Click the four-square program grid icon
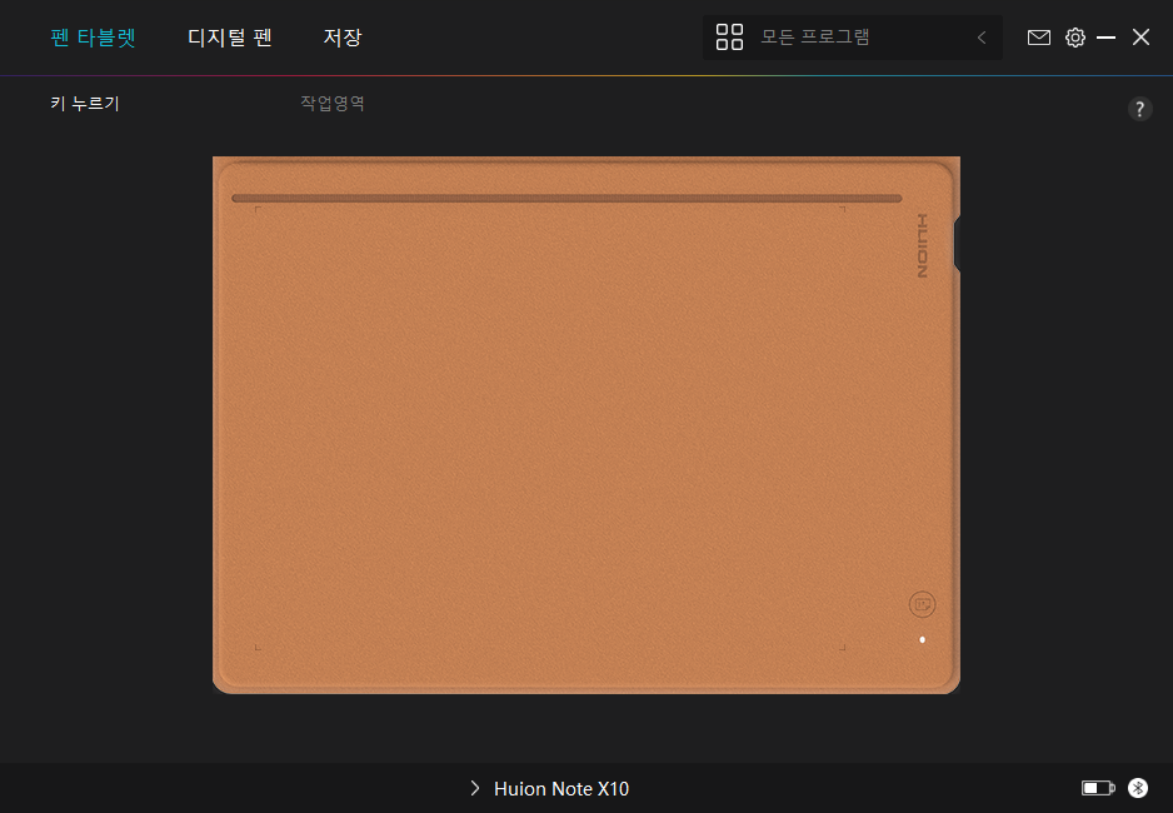Viewport: 1173px width, 813px height. point(729,38)
